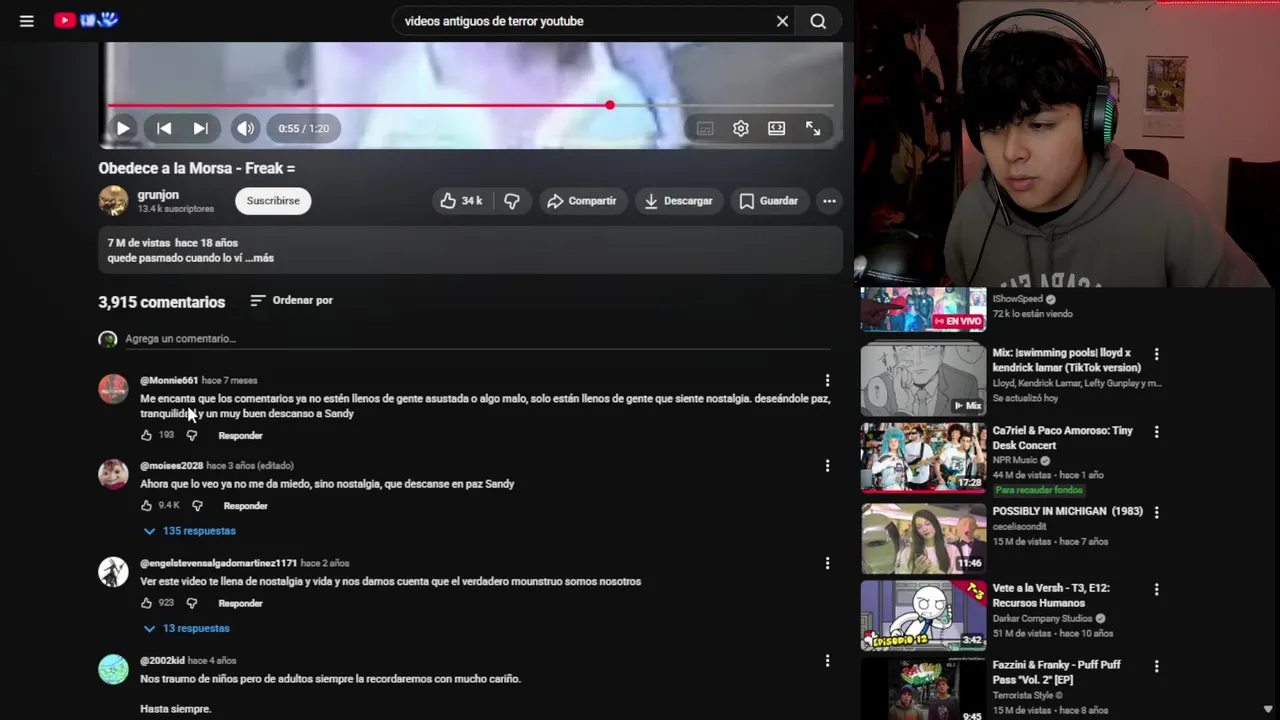
Task: Open Ca7riel & Paco Amoroso video title
Action: click(1062, 438)
